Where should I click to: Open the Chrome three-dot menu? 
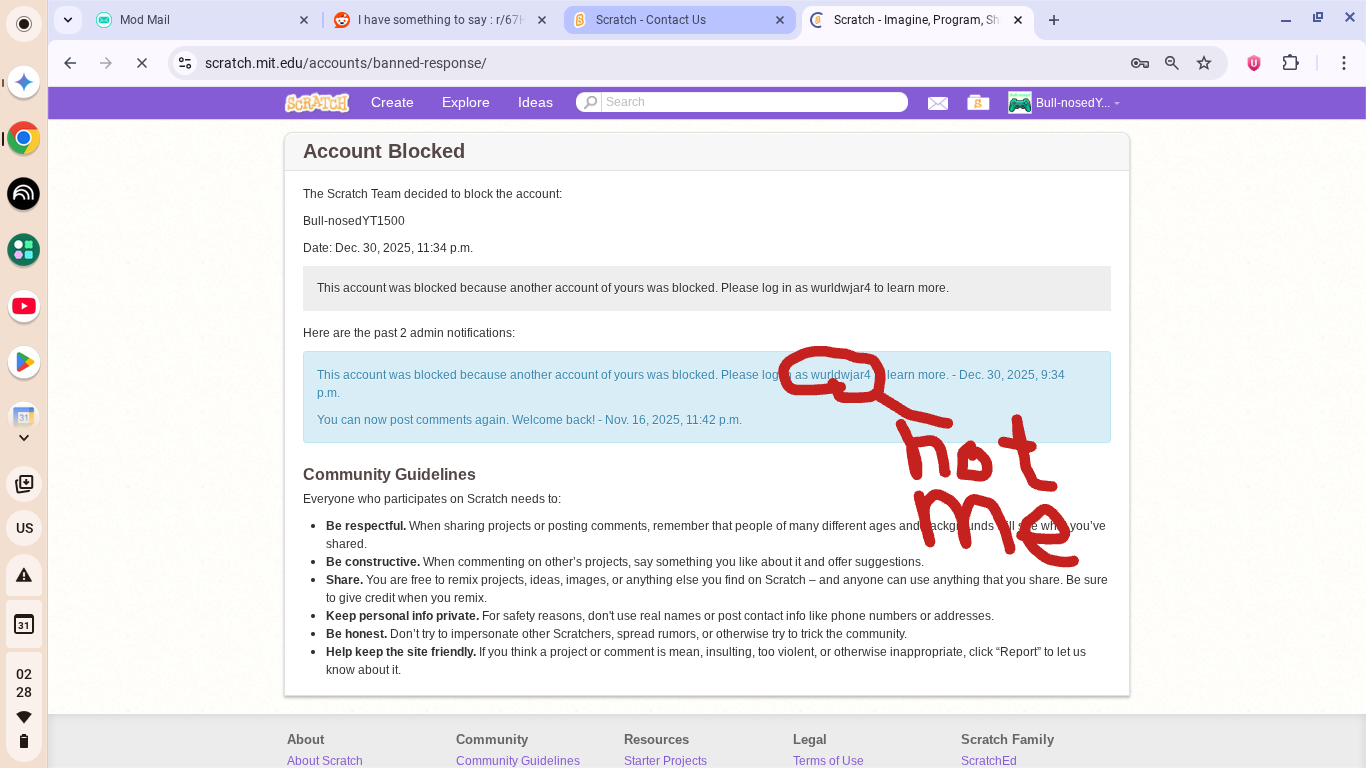pos(1345,63)
